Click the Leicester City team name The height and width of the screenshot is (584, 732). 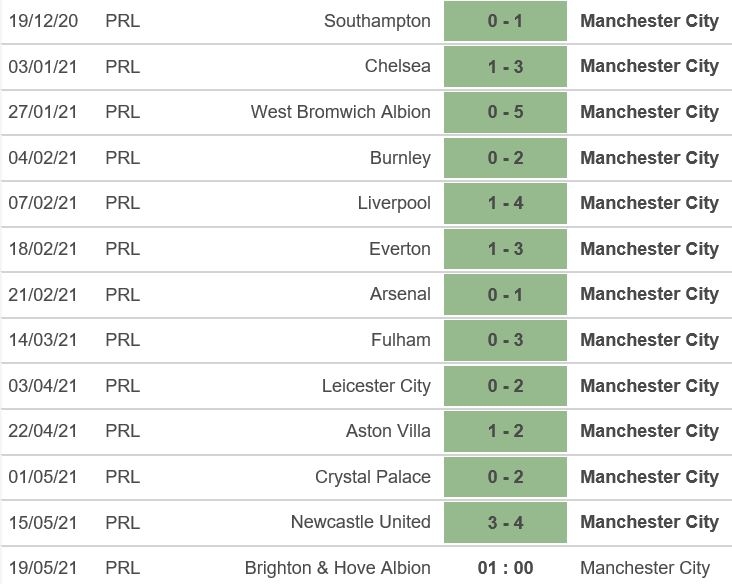coord(376,386)
